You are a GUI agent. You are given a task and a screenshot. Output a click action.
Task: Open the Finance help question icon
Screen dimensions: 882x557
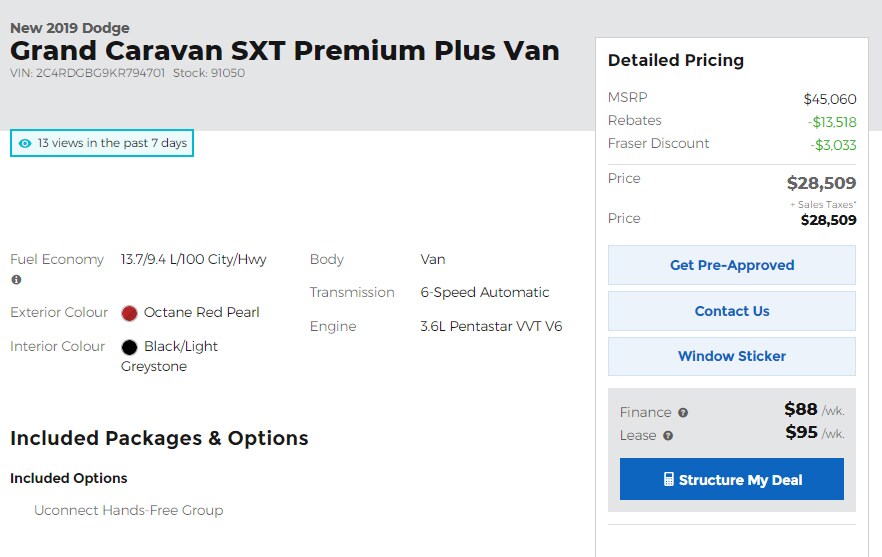[x=683, y=413]
